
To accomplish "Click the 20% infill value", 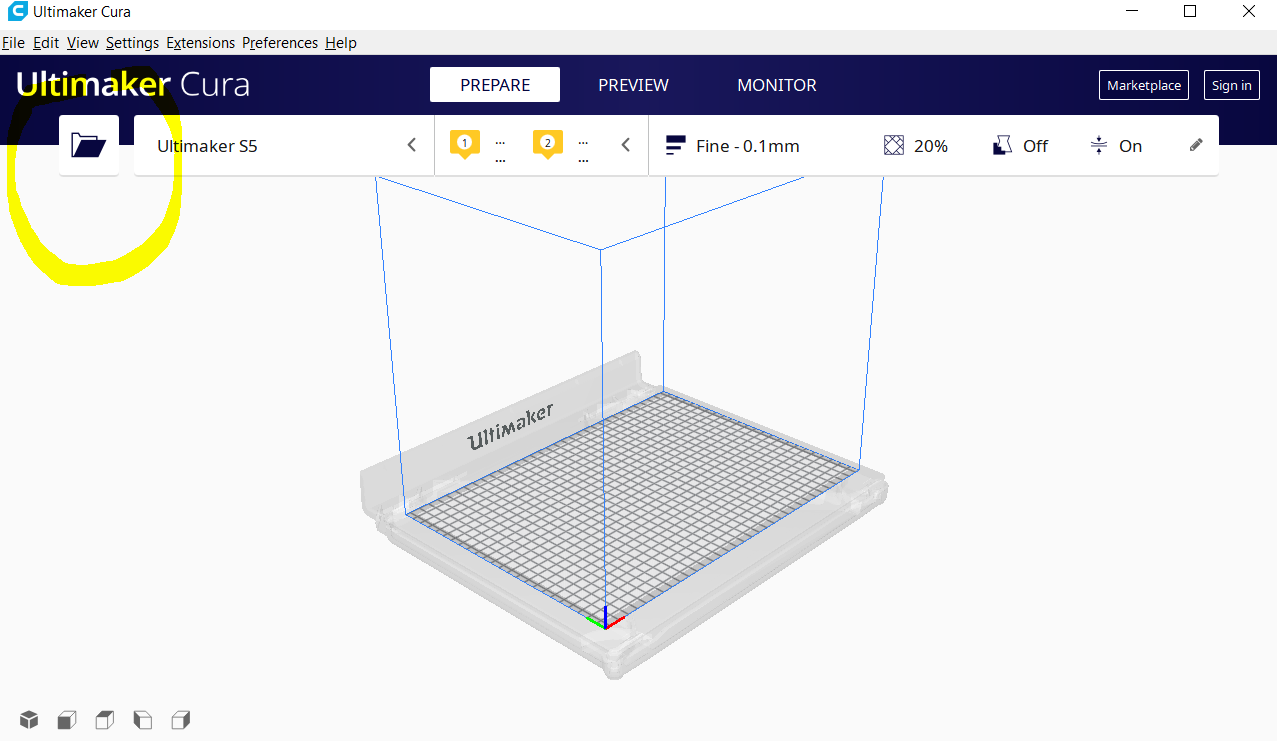I will 931,146.
